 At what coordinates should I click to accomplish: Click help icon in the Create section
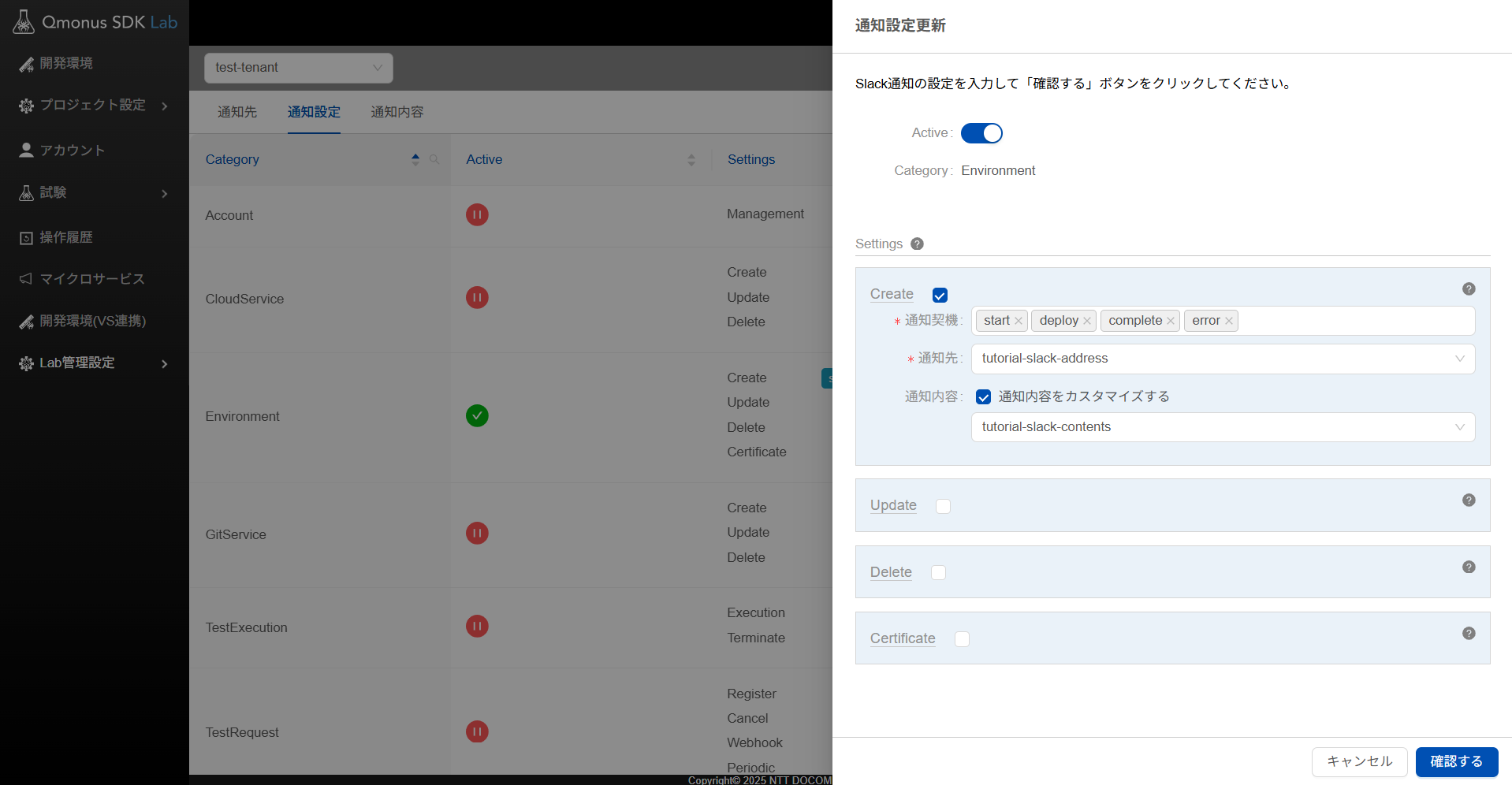(x=1468, y=289)
